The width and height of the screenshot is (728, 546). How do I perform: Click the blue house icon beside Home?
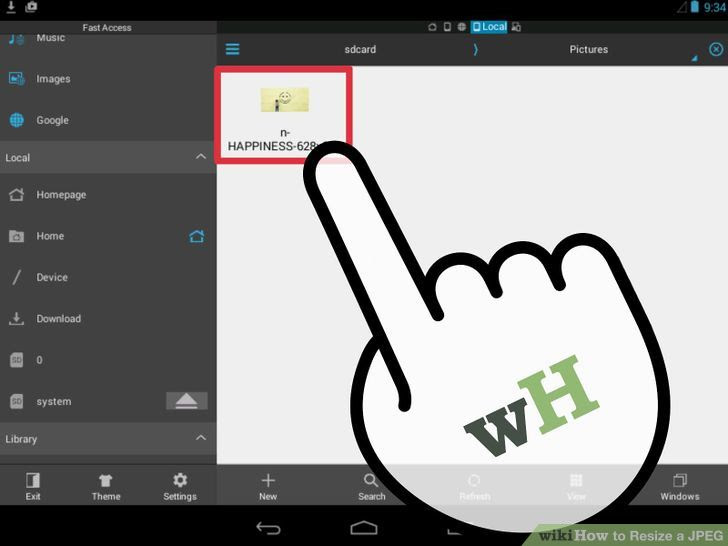(197, 236)
